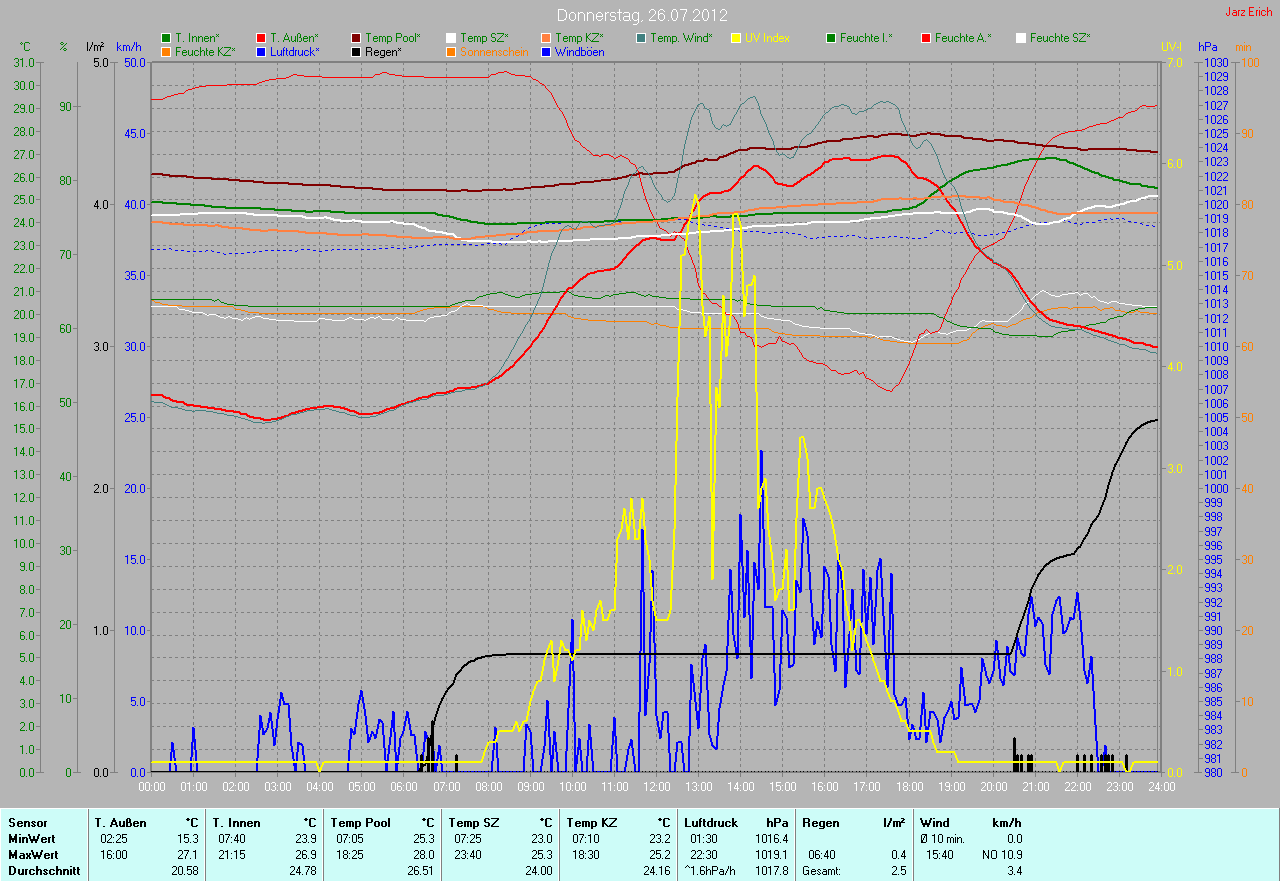This screenshot has width=1280, height=881.
Task: Click the green Feuchte I. legend swatch
Action: [x=831, y=38]
